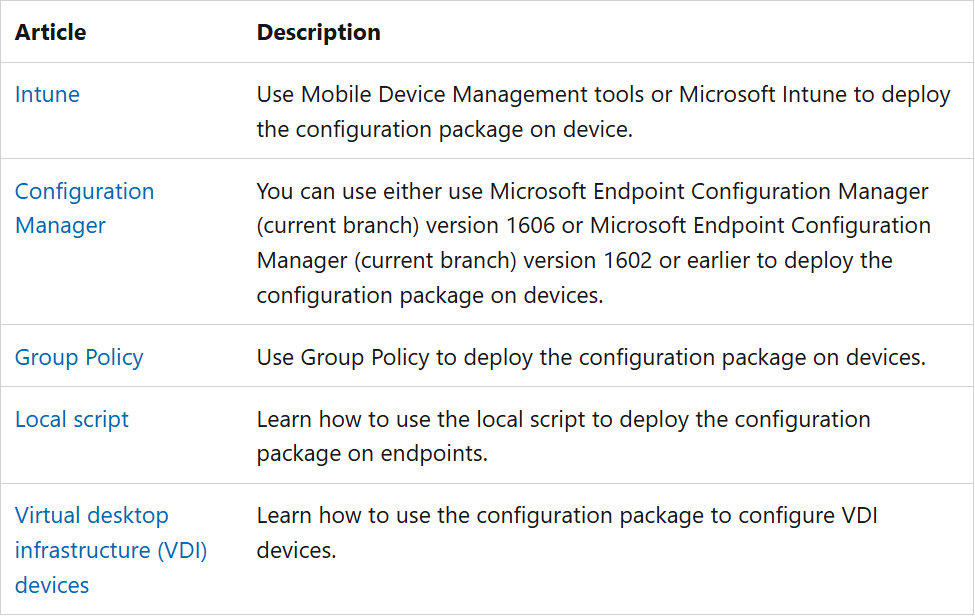Click the Local script description text
The image size is (975, 616).
(x=563, y=436)
